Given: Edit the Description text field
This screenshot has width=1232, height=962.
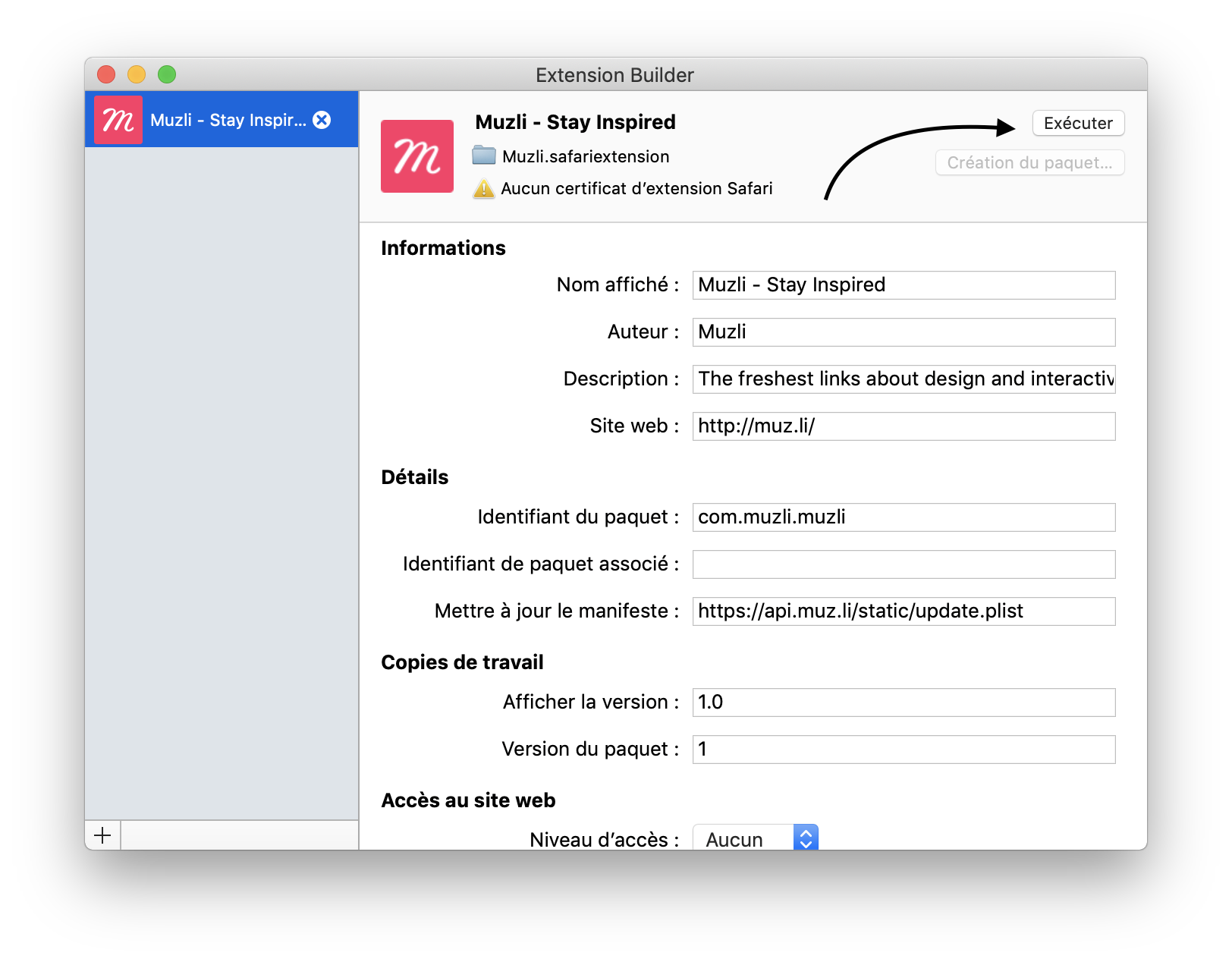Looking at the screenshot, I should click(x=903, y=379).
